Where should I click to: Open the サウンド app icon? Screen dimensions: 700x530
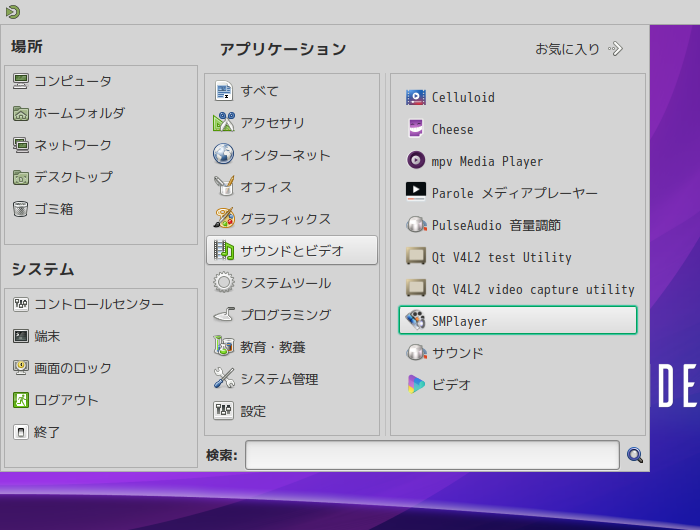tap(416, 353)
